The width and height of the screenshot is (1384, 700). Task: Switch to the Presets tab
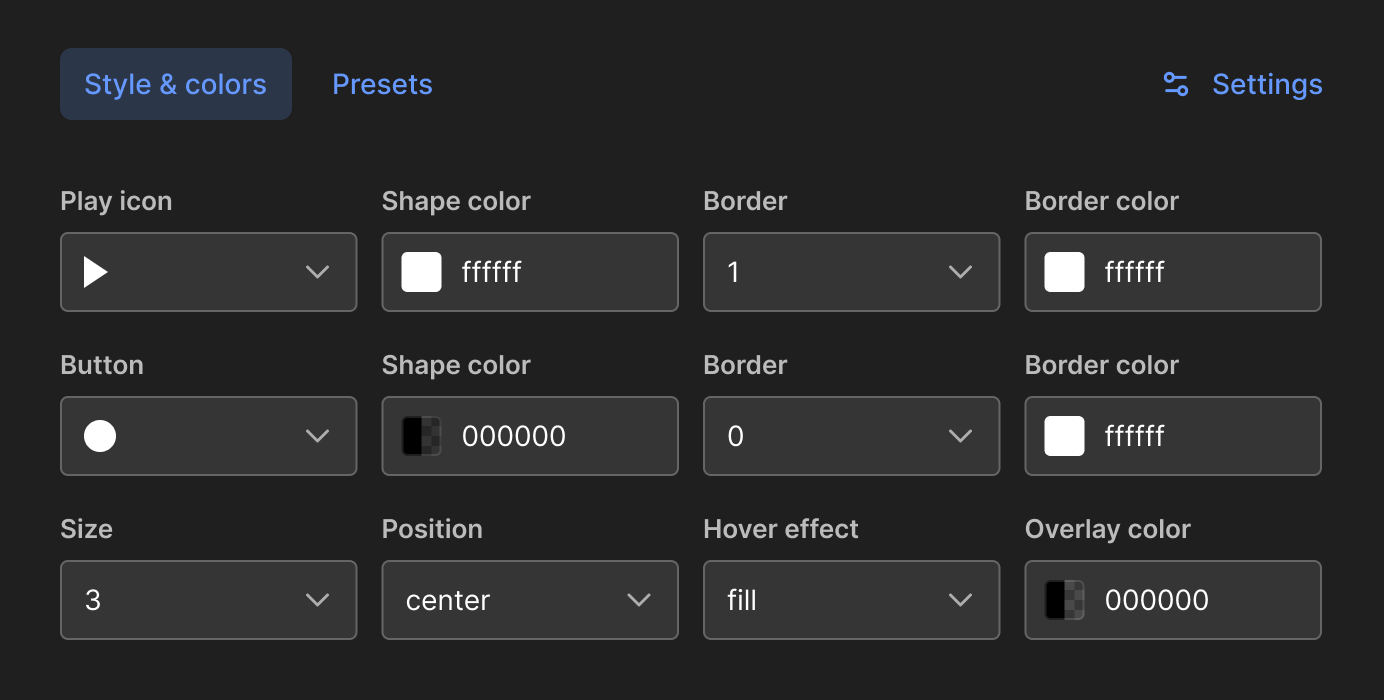382,84
